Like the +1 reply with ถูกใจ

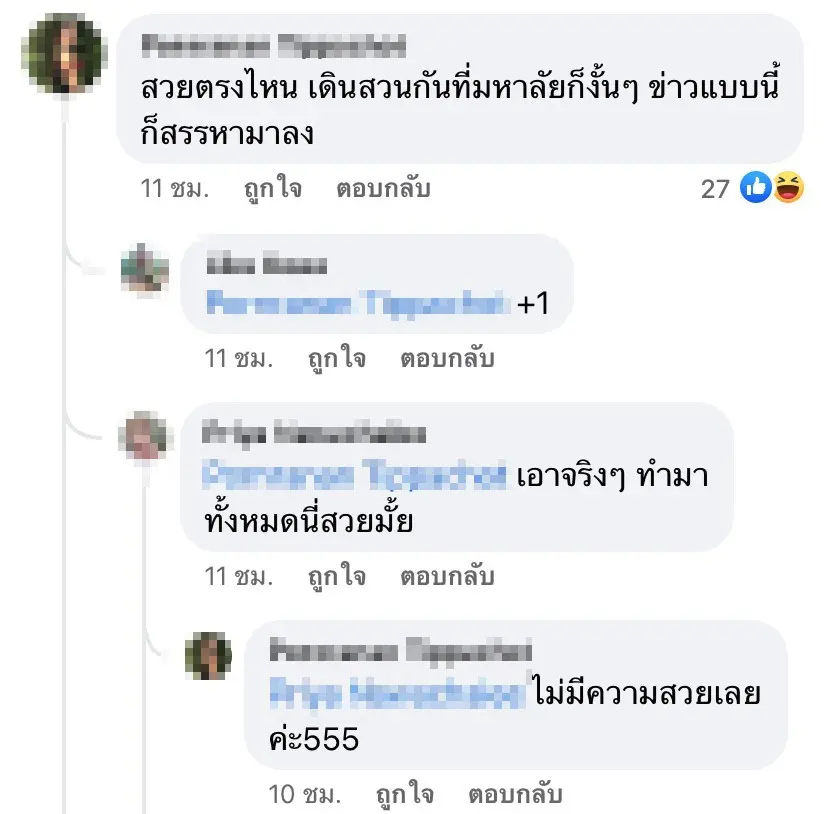pyautogui.click(x=337, y=359)
